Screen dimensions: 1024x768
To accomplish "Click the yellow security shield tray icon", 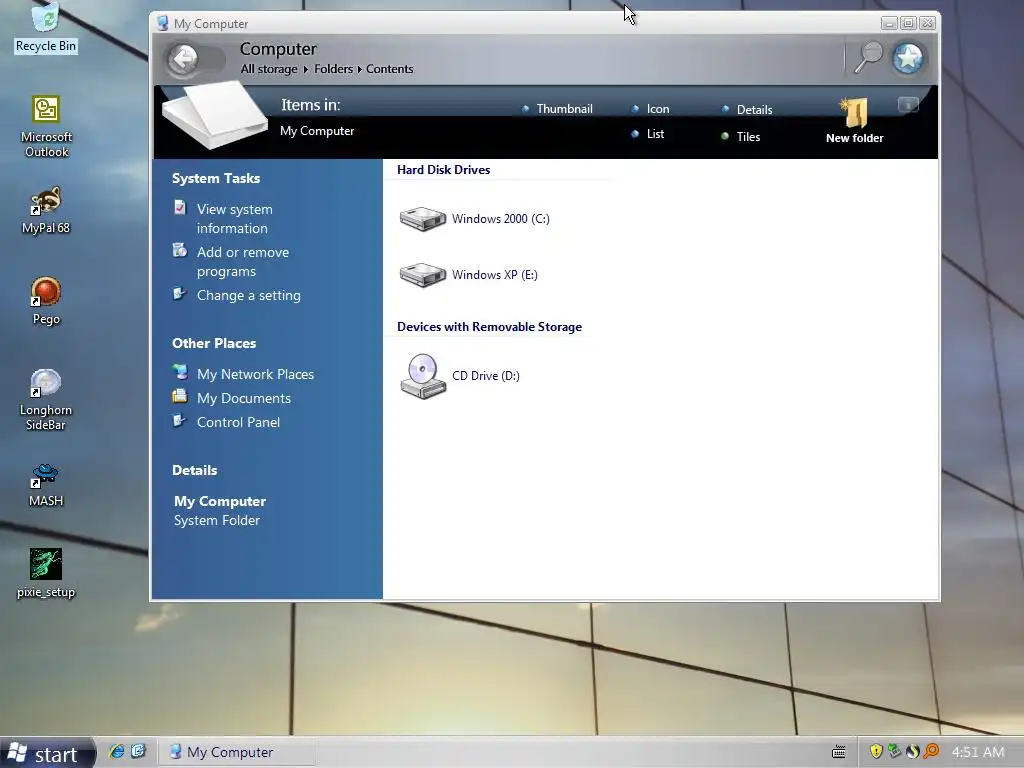I will (x=876, y=752).
